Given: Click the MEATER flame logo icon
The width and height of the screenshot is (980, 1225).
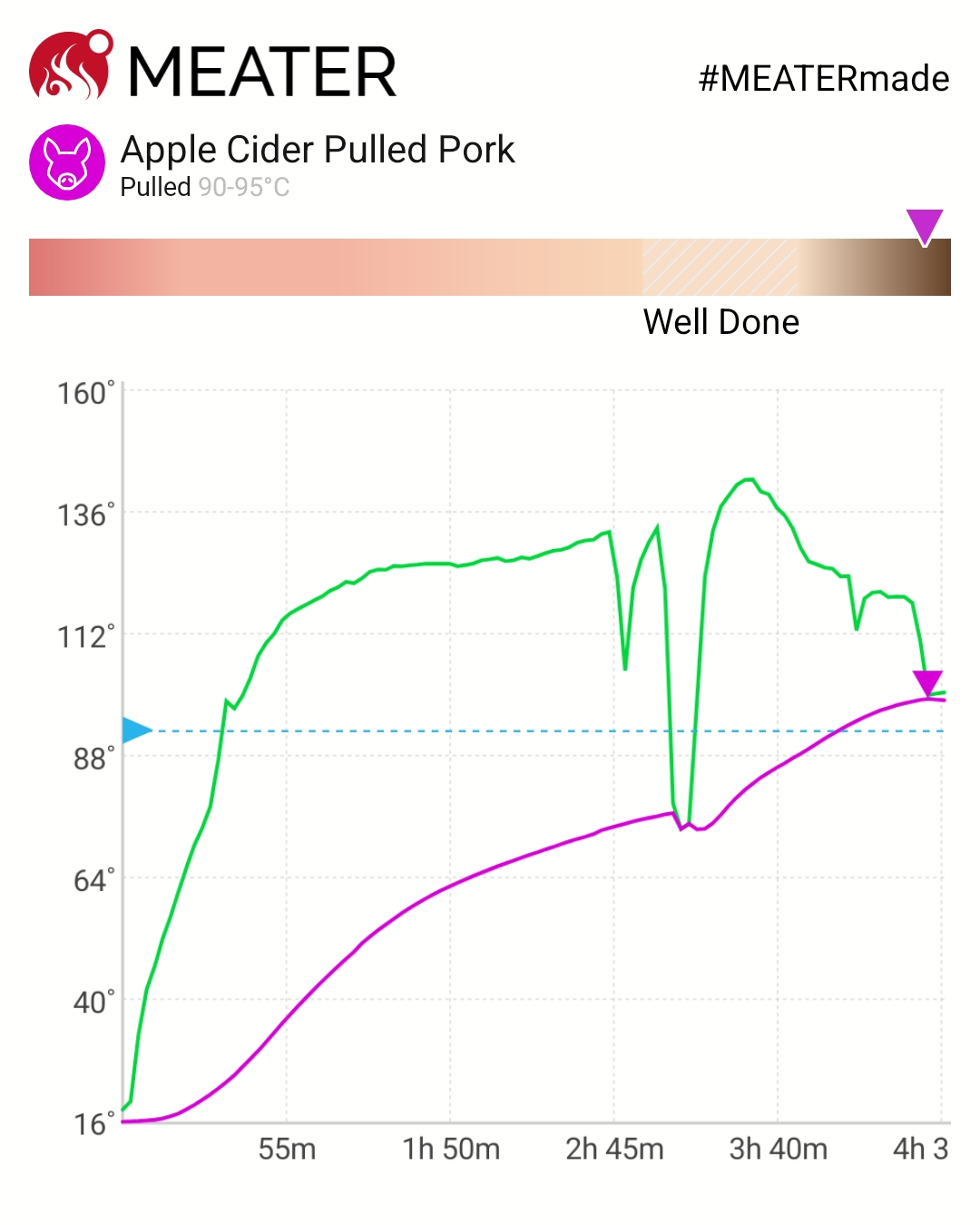Looking at the screenshot, I should click(x=71, y=66).
